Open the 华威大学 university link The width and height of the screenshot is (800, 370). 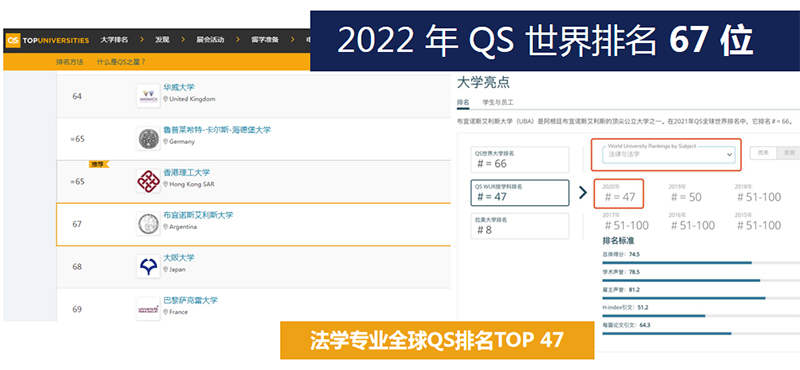click(179, 88)
